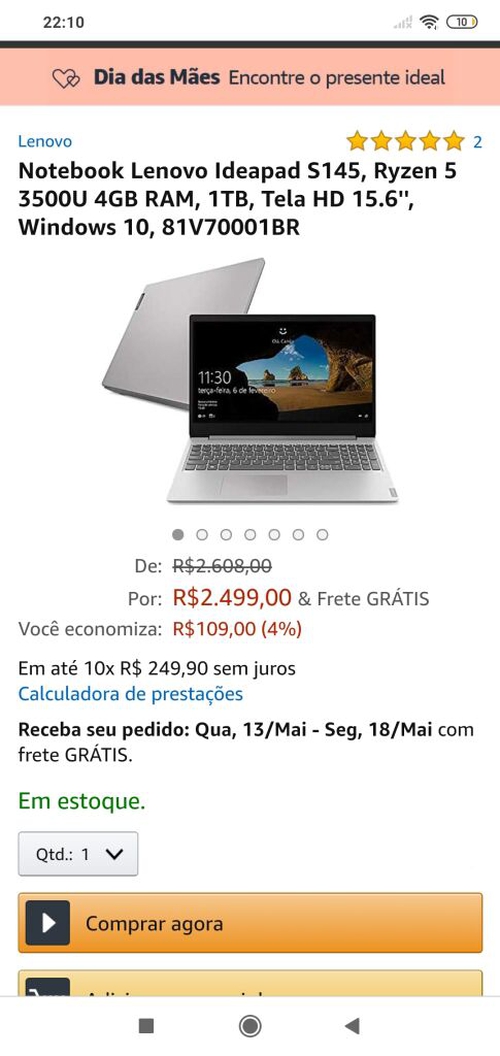Tap the play arrow icon on Comprar agora

(48, 923)
